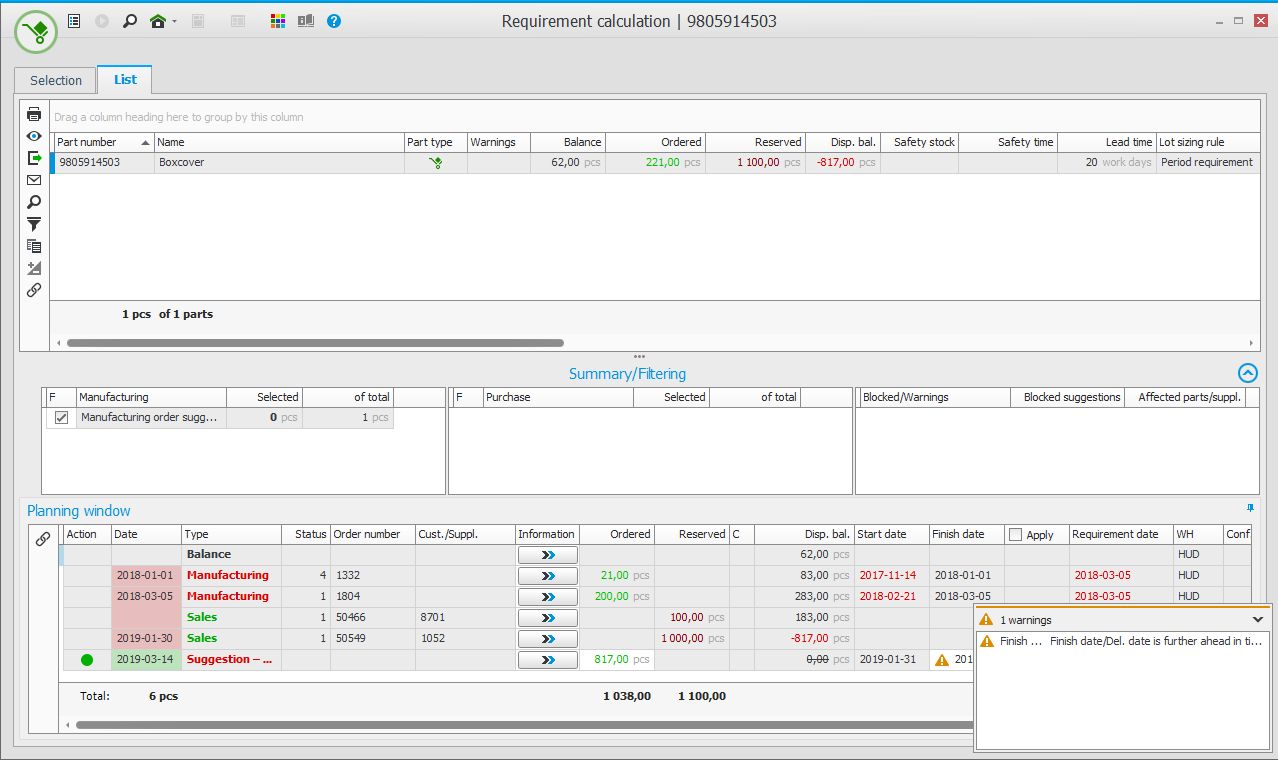Open the help question mark icon

[x=334, y=21]
